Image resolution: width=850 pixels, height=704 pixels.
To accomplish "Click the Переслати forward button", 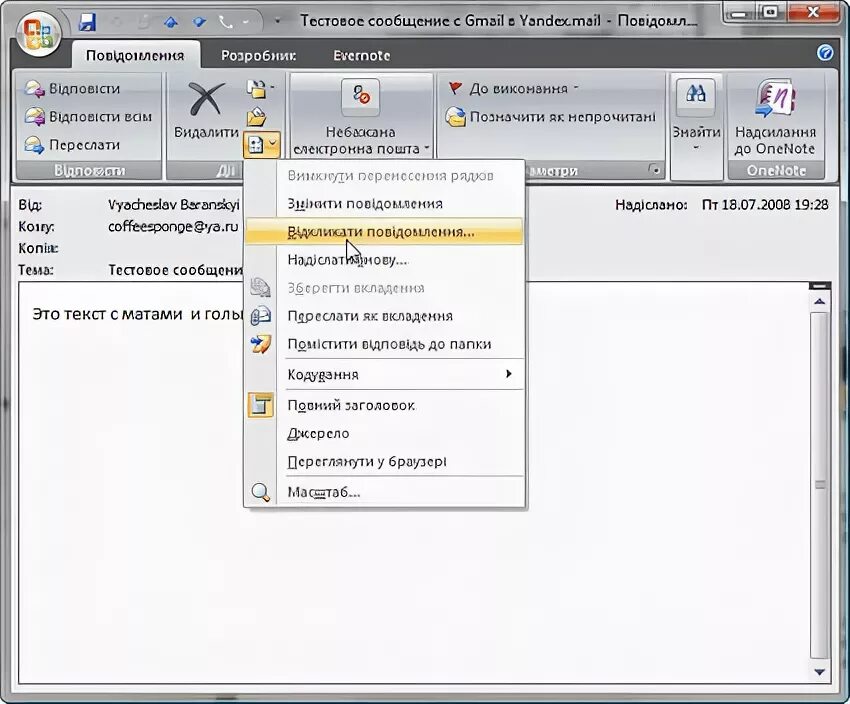I will pyautogui.click(x=73, y=145).
